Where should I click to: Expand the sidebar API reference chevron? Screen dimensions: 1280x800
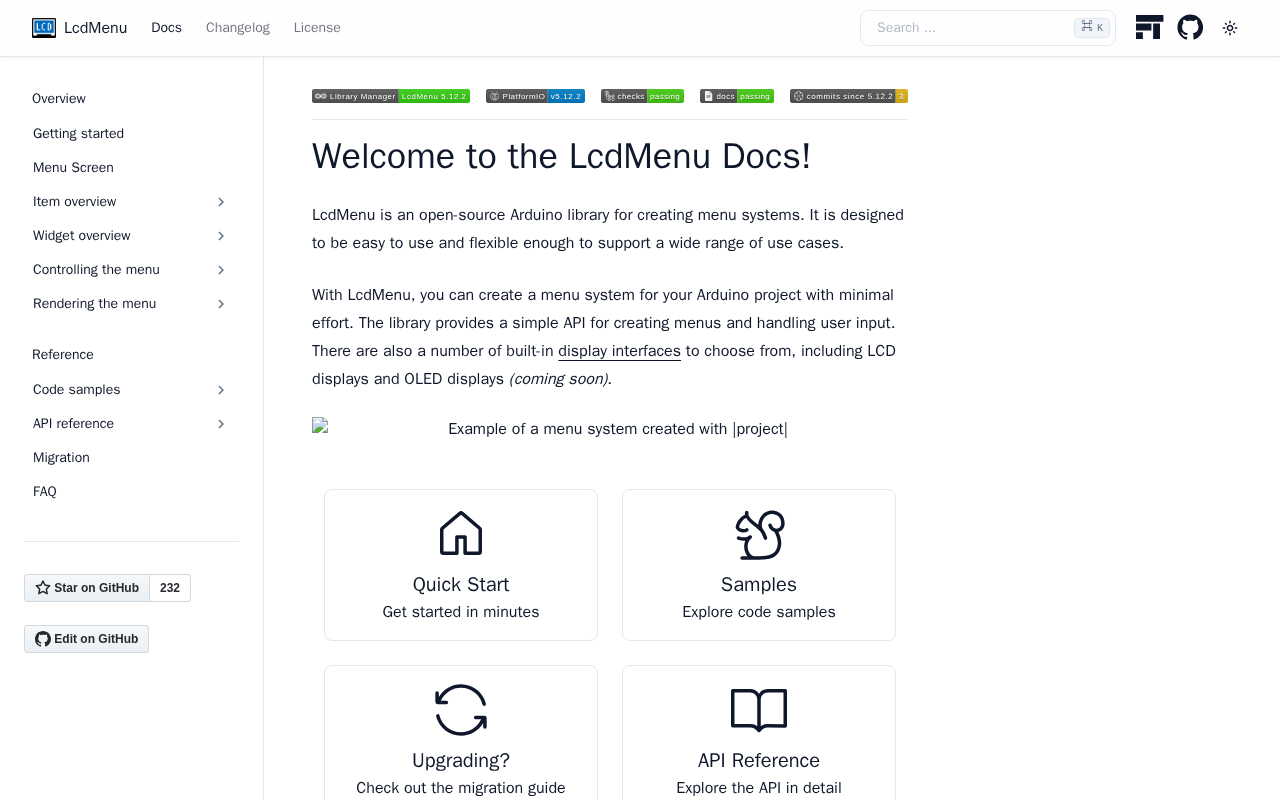[222, 424]
